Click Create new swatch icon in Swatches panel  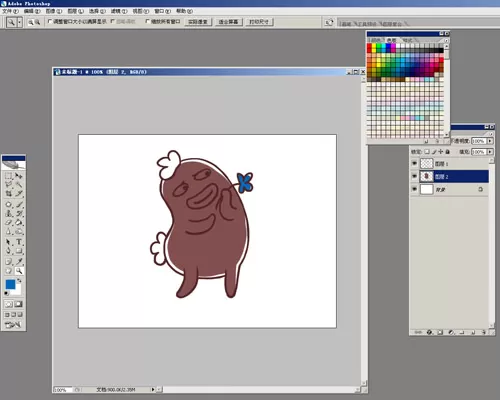(x=426, y=141)
